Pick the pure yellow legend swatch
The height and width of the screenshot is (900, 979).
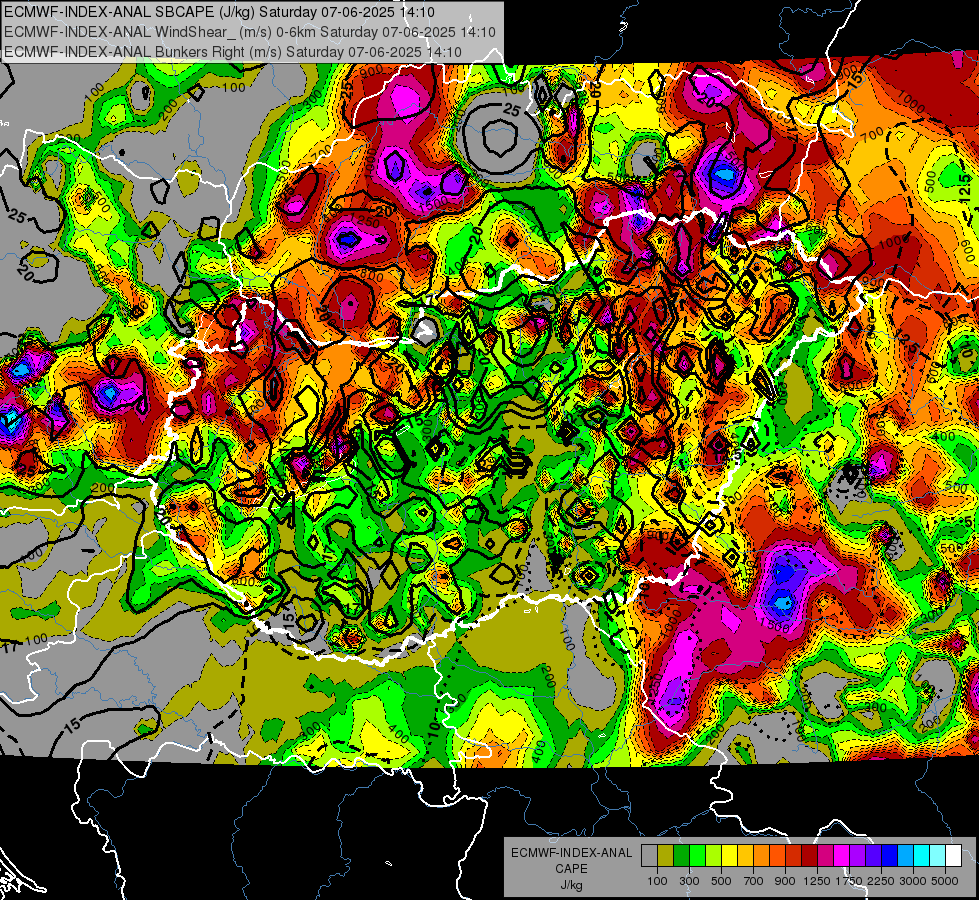[x=729, y=856]
